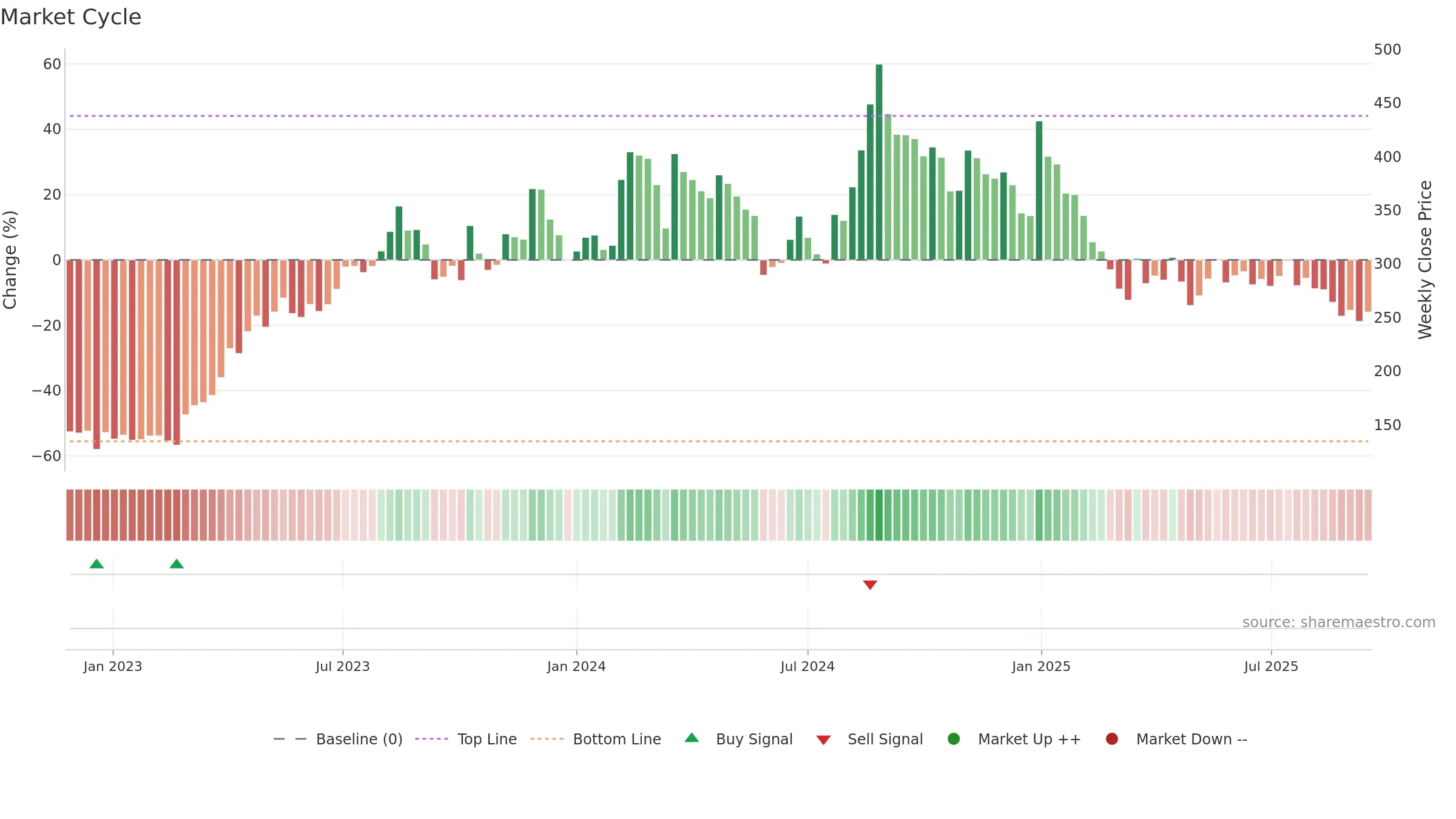The height and width of the screenshot is (819, 1456).
Task: Click the Weekly Close Price axis title
Action: [x=1425, y=260]
